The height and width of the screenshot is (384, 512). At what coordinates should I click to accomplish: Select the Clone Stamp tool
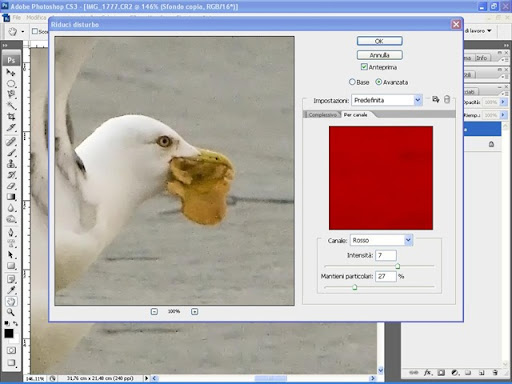click(x=11, y=163)
